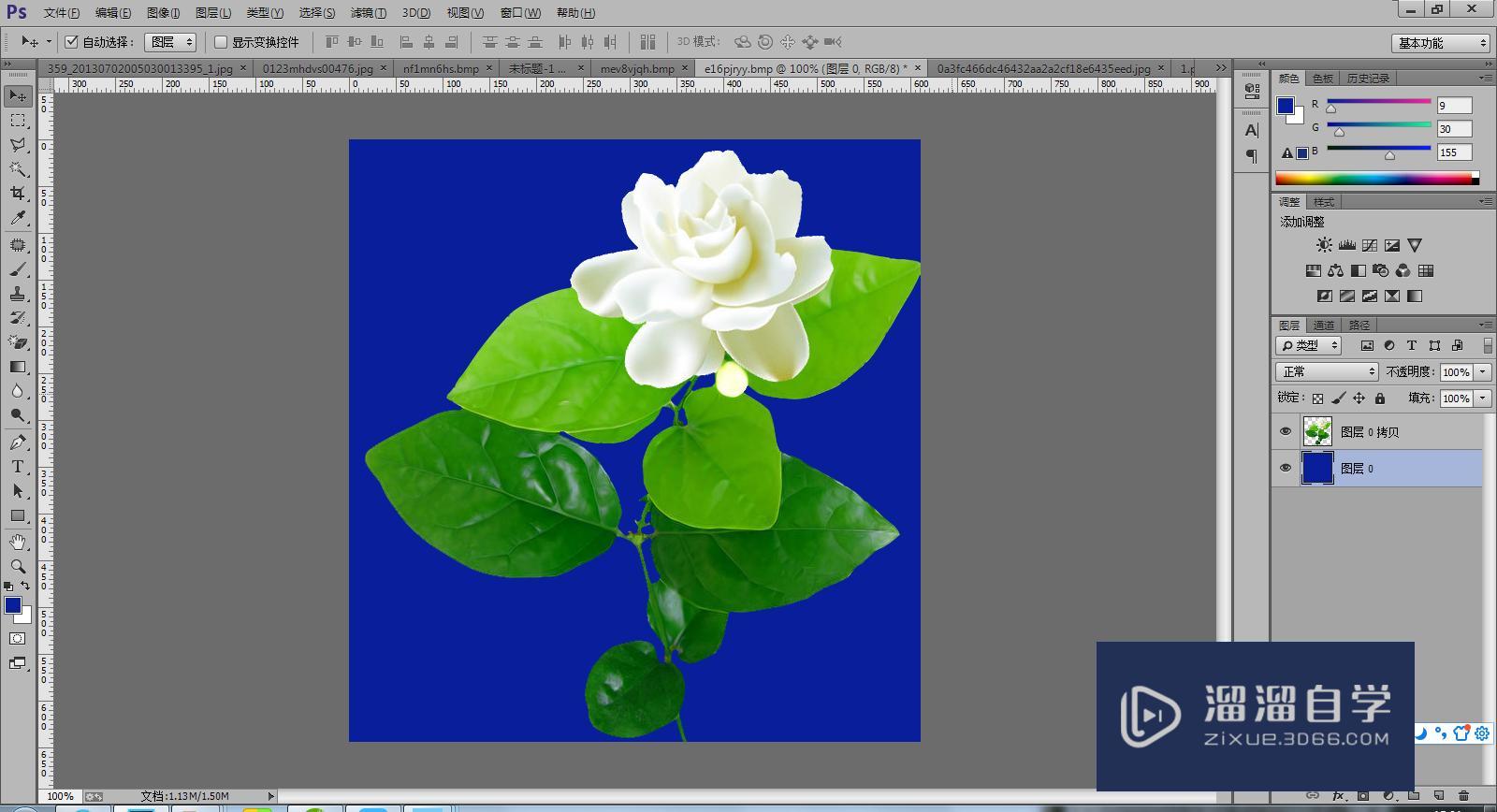Add a Photo Filter adjustment
1497x812 pixels.
pyautogui.click(x=1381, y=270)
